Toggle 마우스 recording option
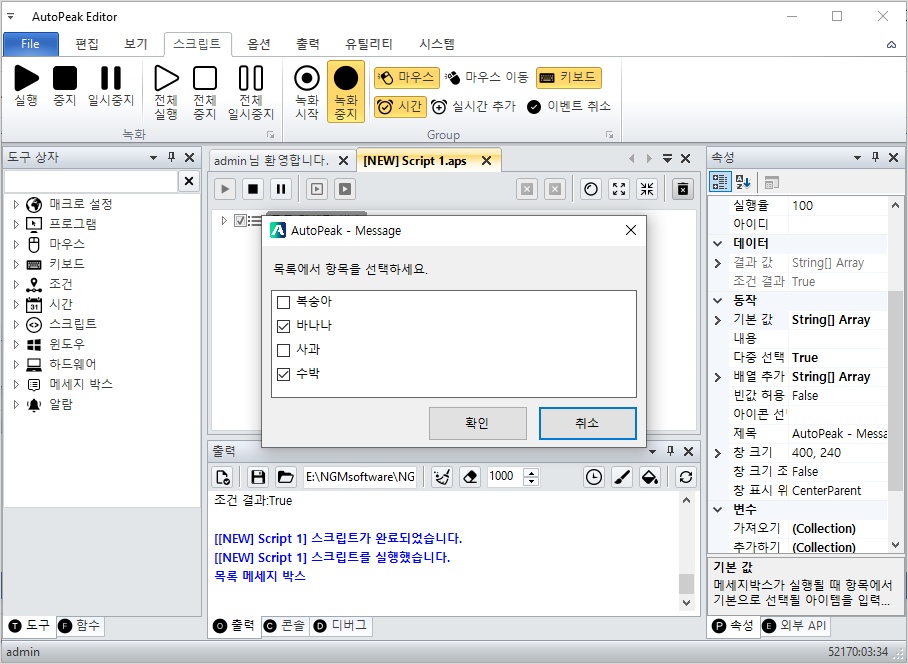Image resolution: width=908 pixels, height=664 pixels. (405, 77)
